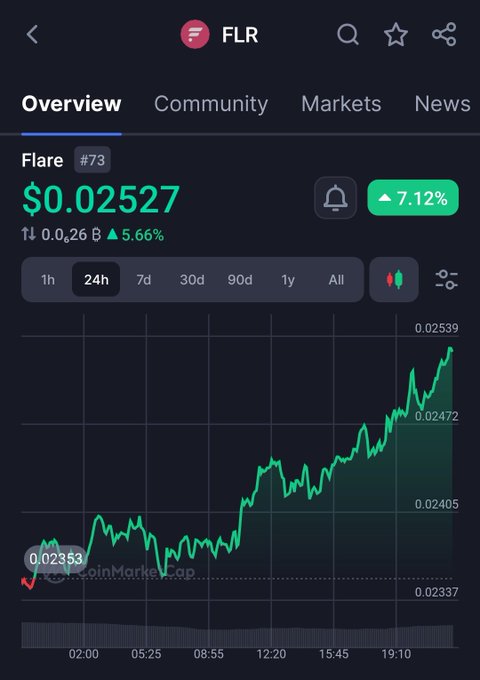Screen dimensions: 480x680
Task: Add FLR to watchlist with star icon
Action: click(395, 34)
